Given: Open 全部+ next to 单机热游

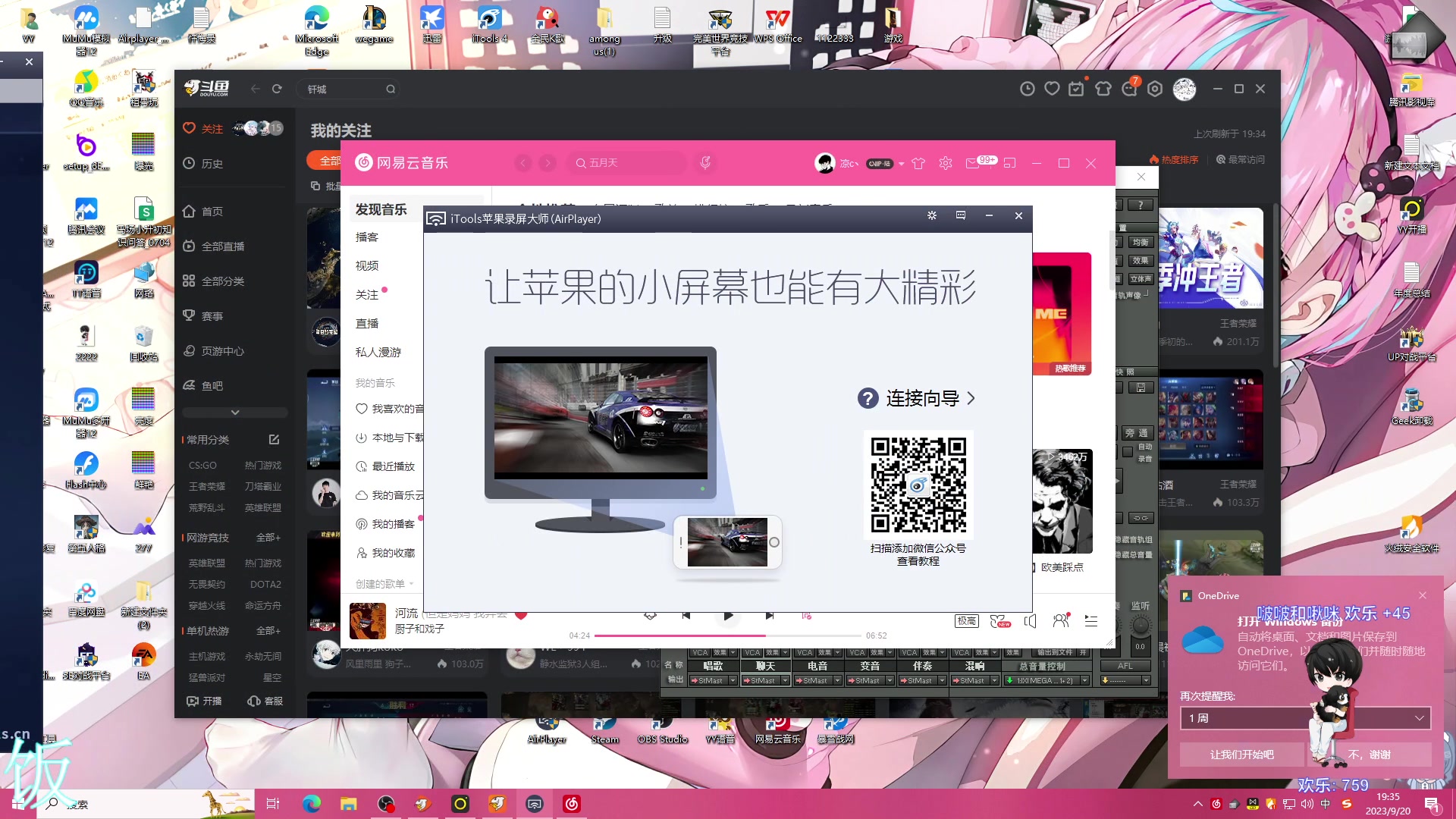Looking at the screenshot, I should [268, 631].
